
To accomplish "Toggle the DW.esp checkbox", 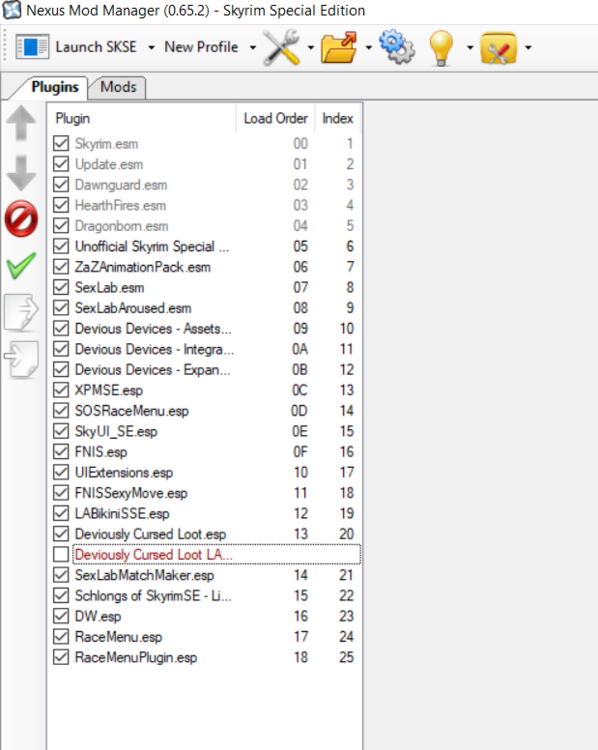I will coord(61,616).
